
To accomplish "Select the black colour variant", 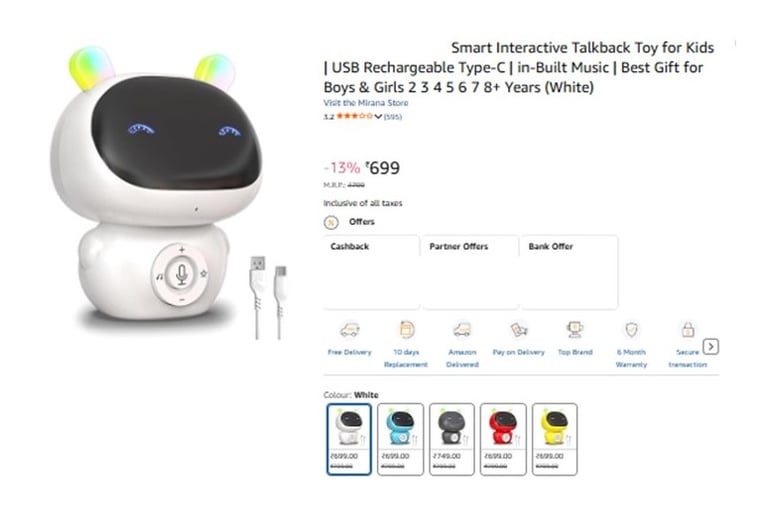I will (452, 439).
